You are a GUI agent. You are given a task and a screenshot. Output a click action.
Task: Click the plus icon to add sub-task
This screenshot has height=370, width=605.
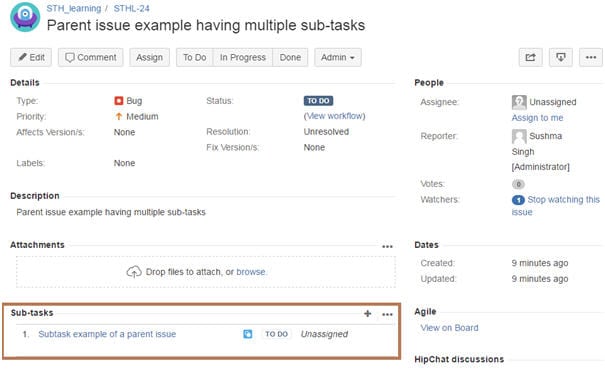click(x=367, y=314)
